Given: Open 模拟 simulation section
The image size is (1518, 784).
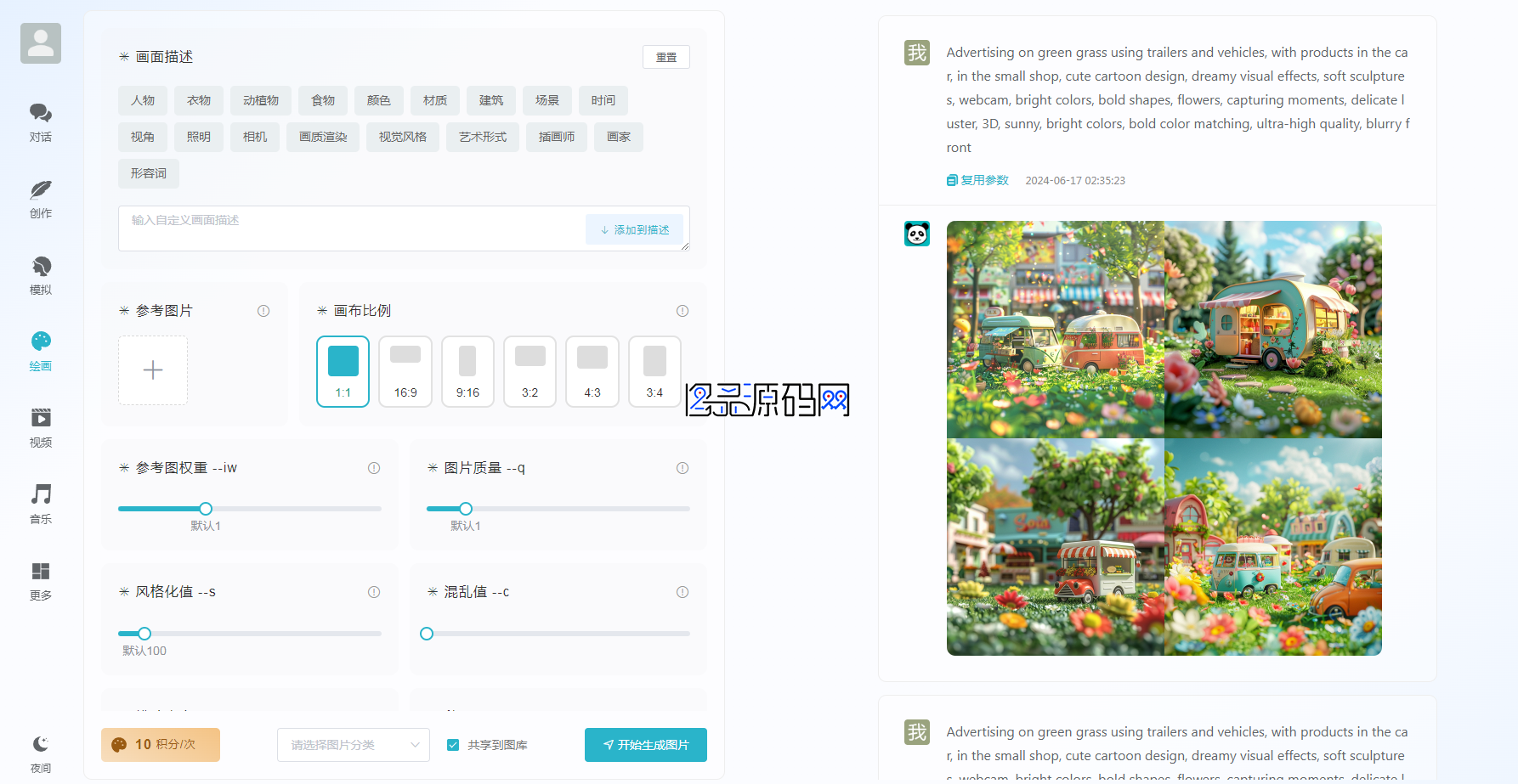Looking at the screenshot, I should pyautogui.click(x=41, y=275).
